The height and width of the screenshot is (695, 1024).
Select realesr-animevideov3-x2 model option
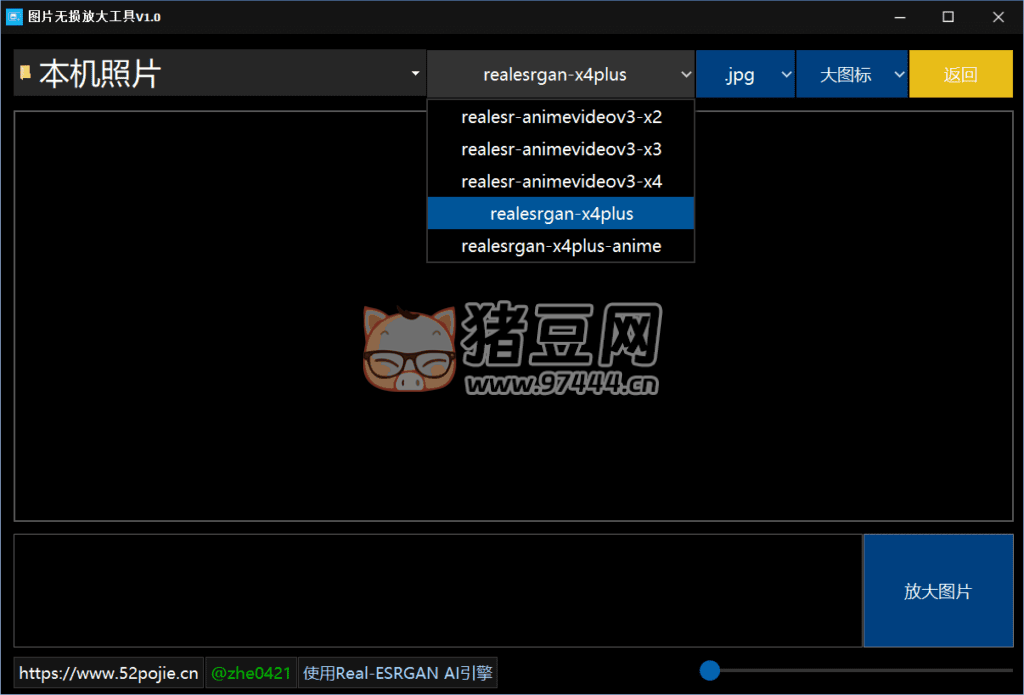[x=561, y=117]
